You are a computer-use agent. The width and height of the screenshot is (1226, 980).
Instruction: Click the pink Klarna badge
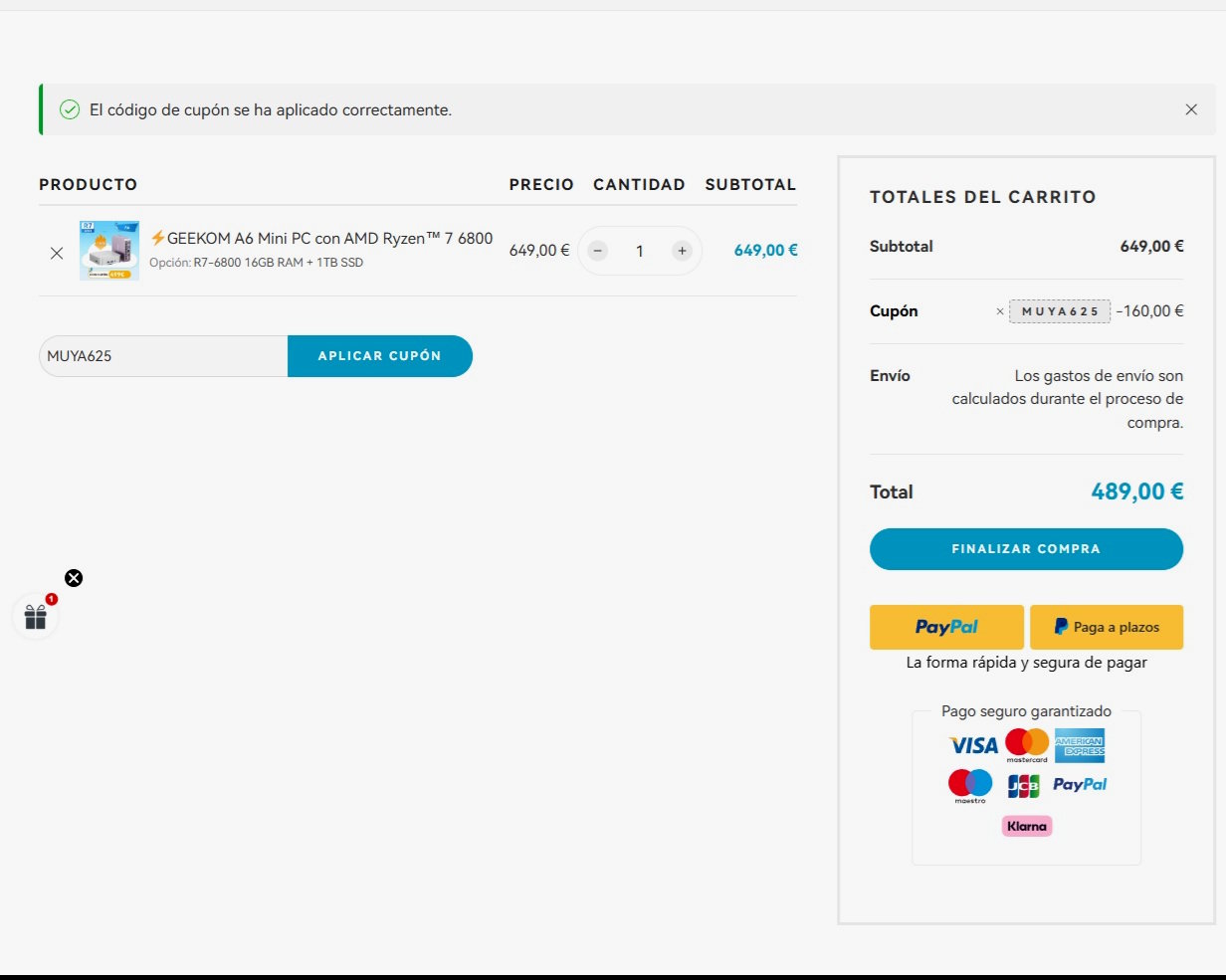coord(1027,826)
